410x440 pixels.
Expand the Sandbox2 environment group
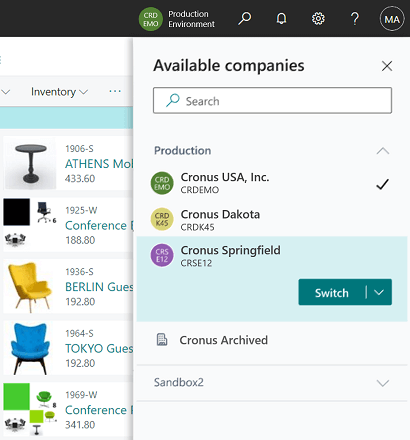pyautogui.click(x=383, y=383)
